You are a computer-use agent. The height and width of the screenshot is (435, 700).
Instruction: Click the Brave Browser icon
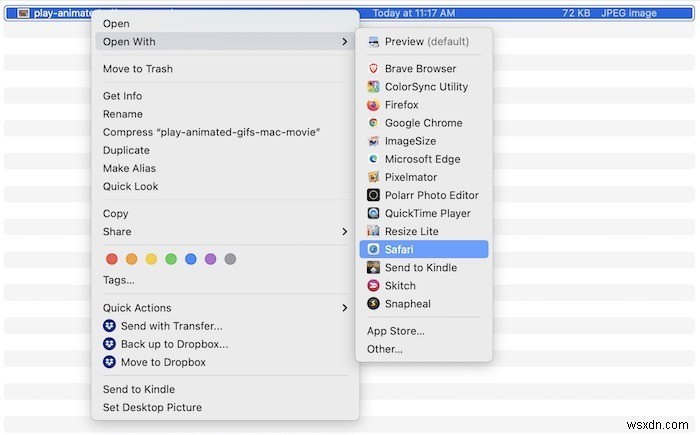click(374, 69)
